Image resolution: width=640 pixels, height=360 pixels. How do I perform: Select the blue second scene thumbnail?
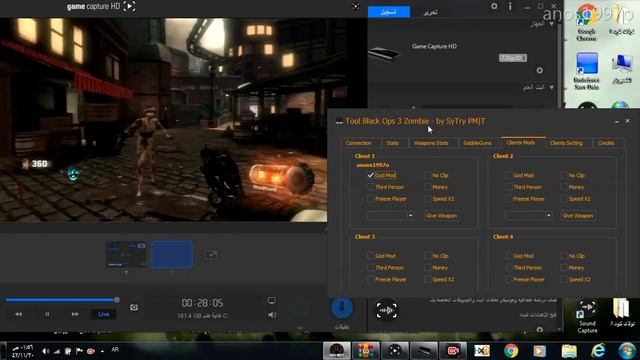172,254
